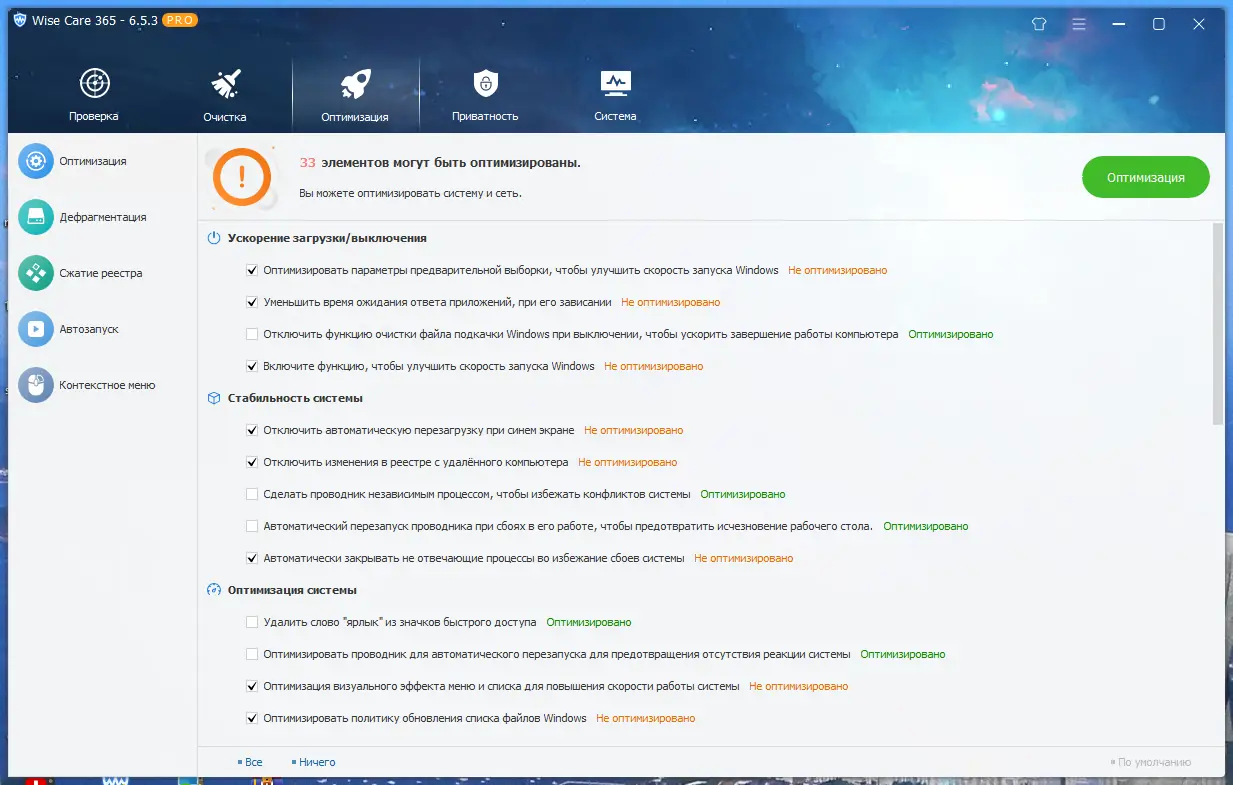Select Сжатие реестра in the sidebar
Image resolution: width=1233 pixels, height=785 pixels.
(101, 273)
